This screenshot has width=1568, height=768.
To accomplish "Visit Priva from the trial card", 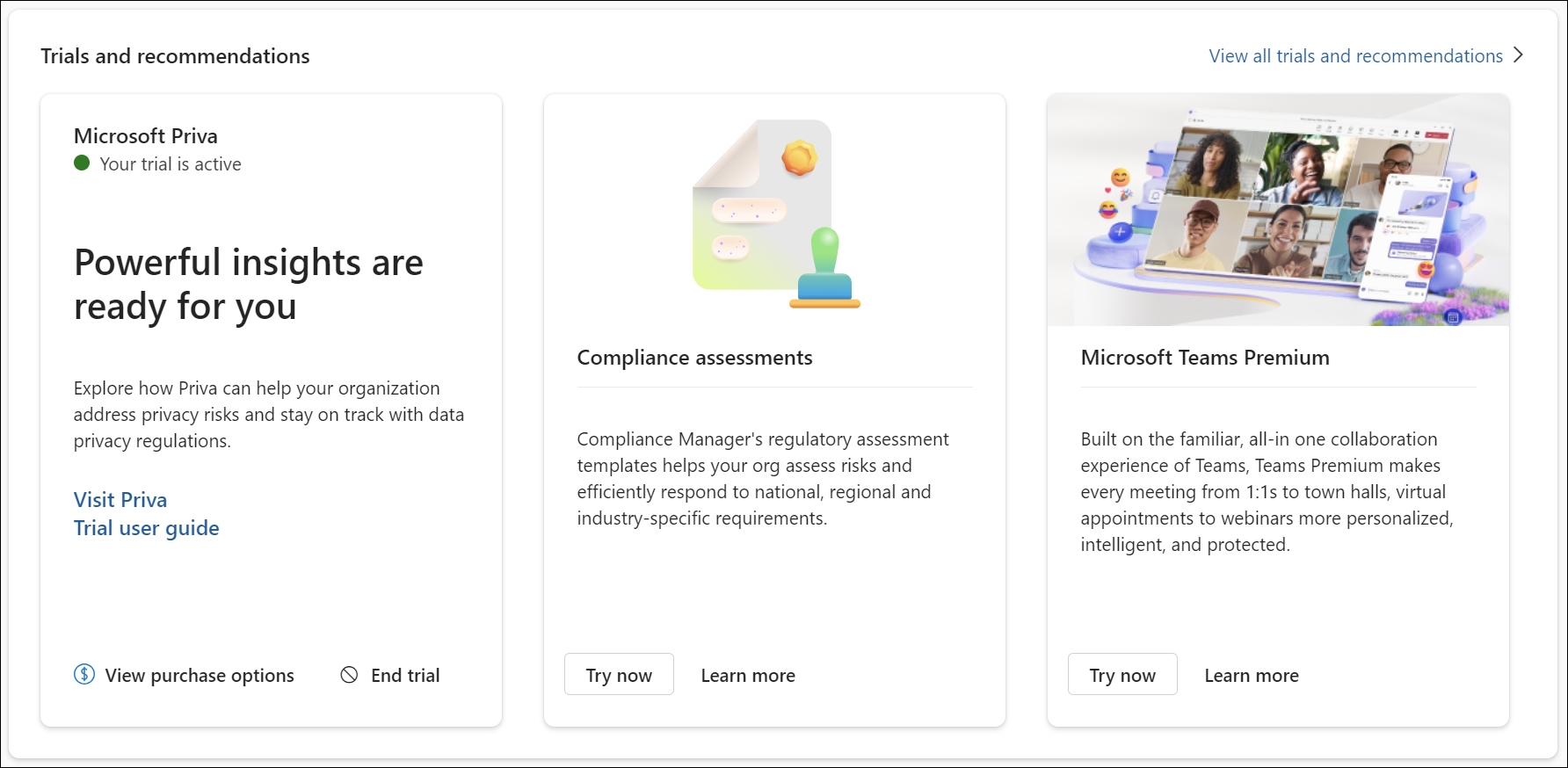I will click(120, 499).
